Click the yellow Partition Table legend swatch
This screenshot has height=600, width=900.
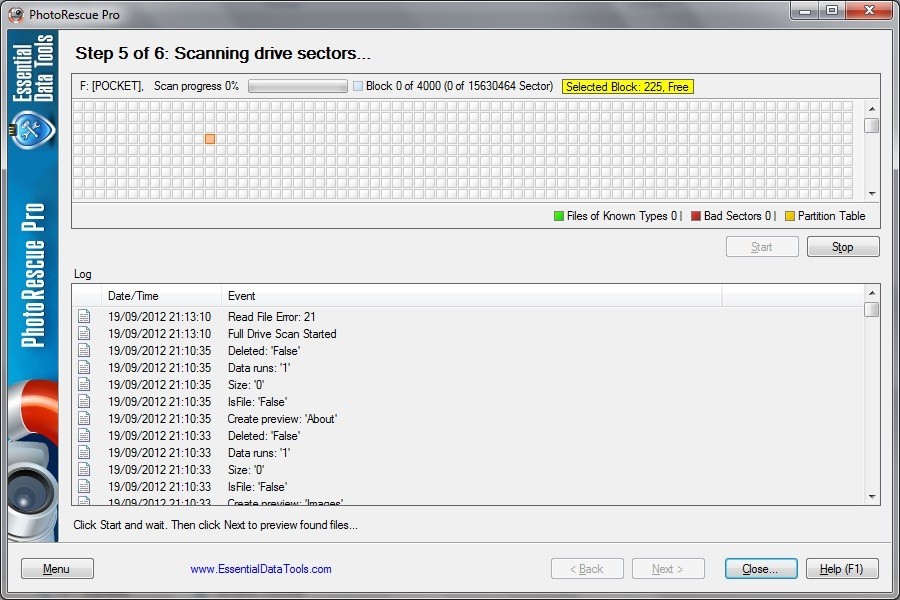click(790, 216)
